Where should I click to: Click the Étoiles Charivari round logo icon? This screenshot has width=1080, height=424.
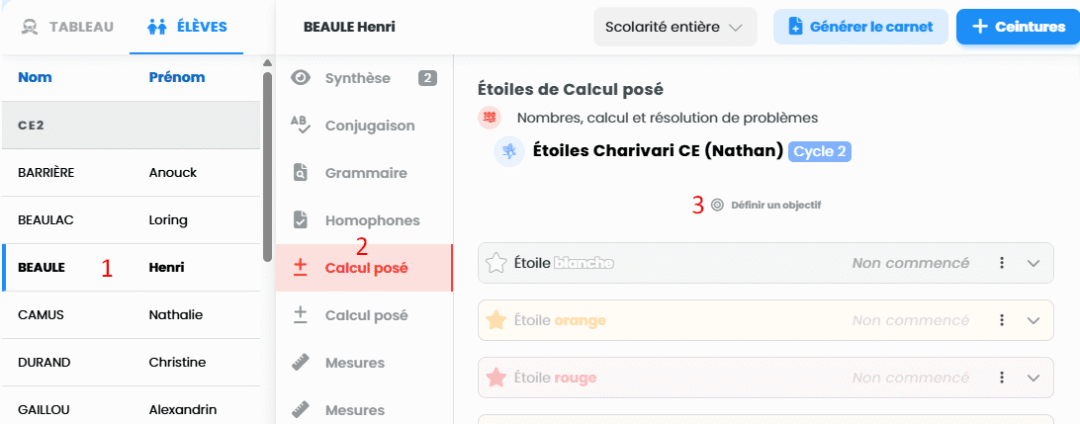[506, 151]
